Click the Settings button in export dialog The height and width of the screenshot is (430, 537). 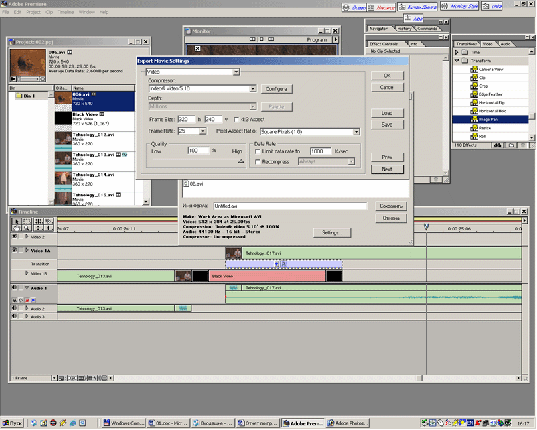(x=332, y=233)
